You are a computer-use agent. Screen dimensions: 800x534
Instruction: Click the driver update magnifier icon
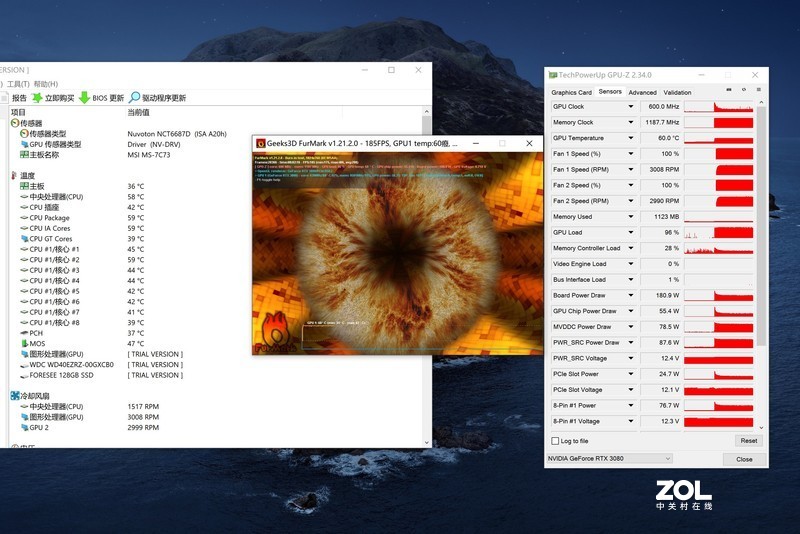(x=134, y=98)
